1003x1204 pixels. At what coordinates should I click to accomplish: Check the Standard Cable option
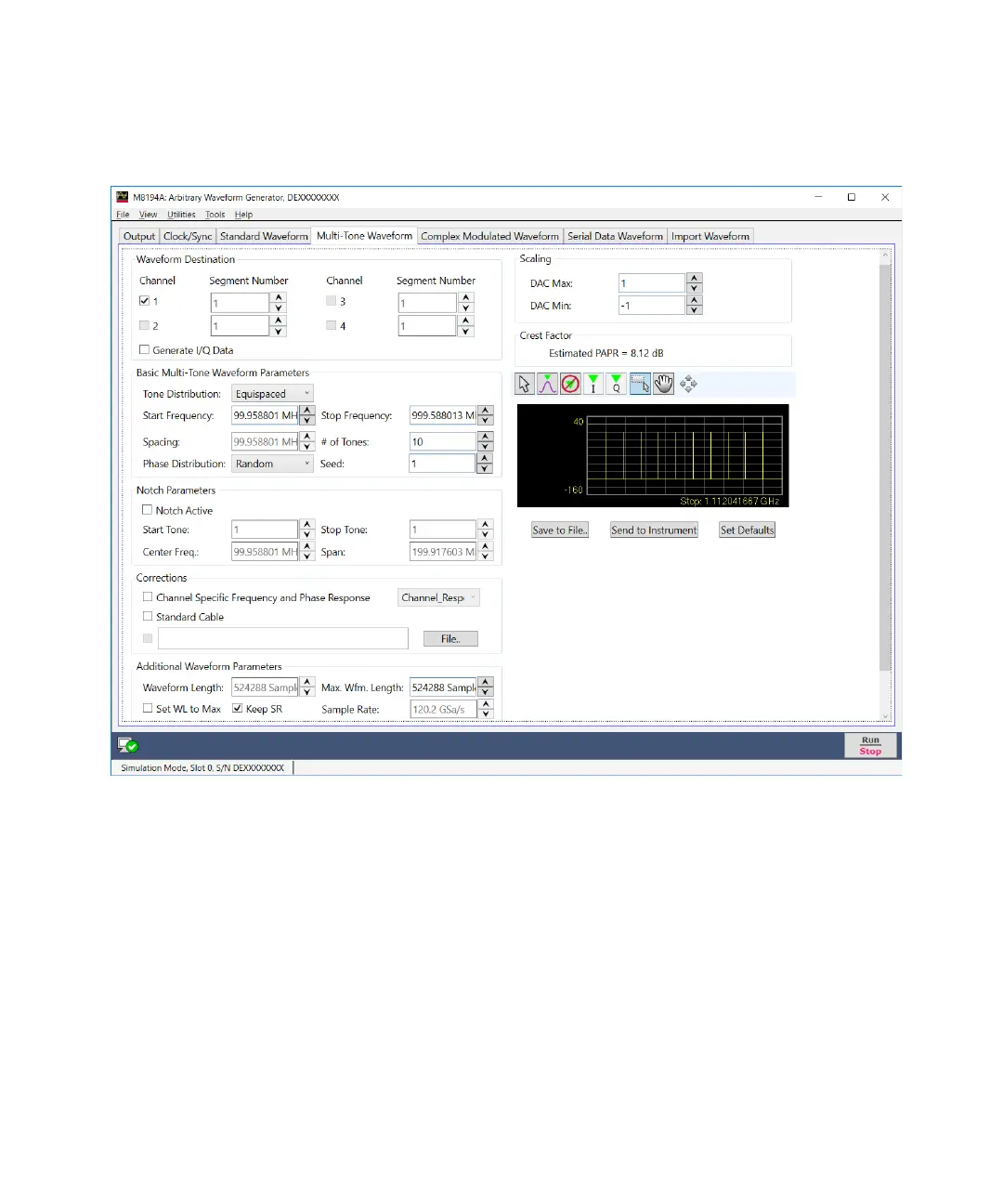148,616
